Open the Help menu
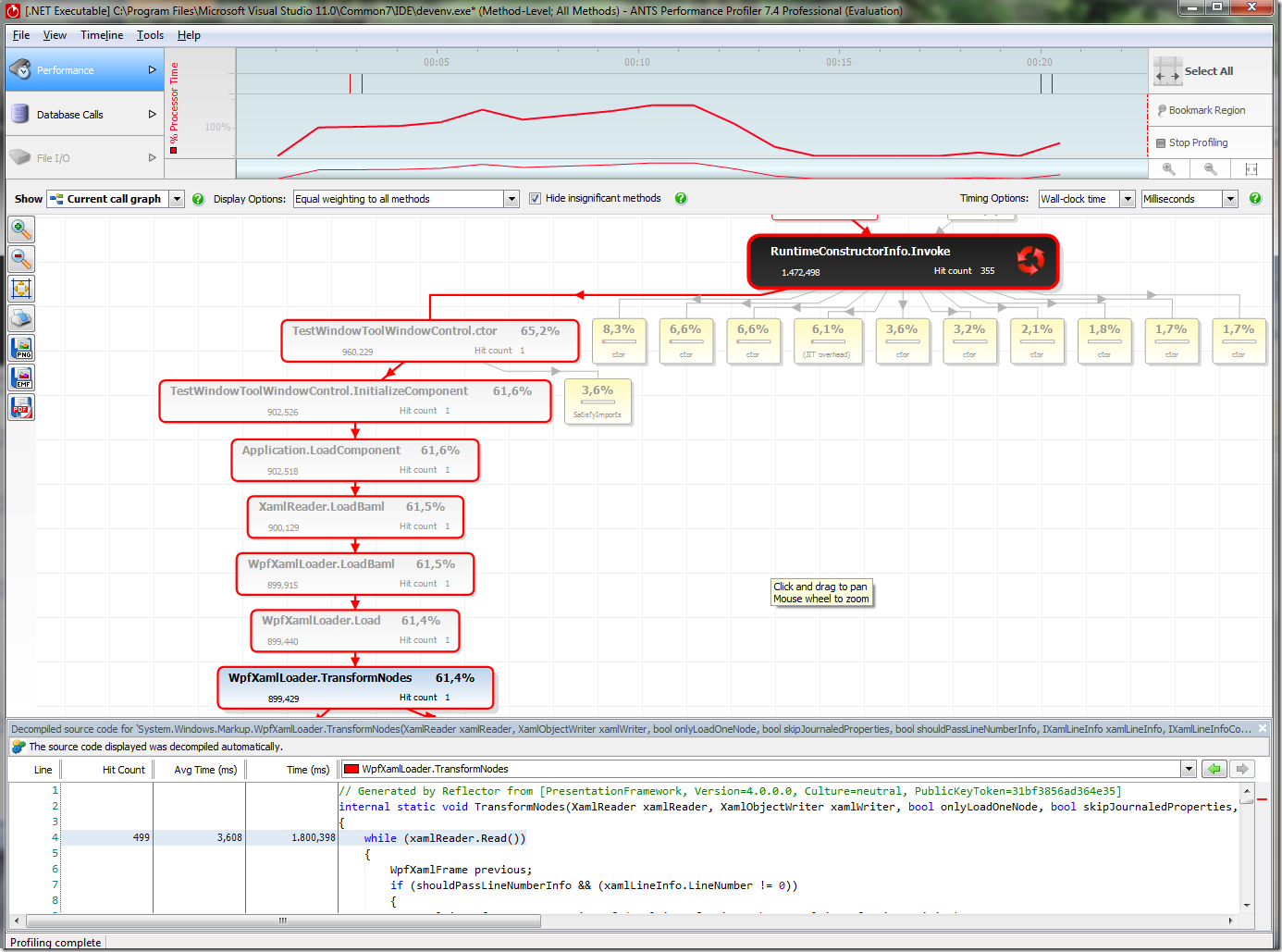The height and width of the screenshot is (952, 1282). [x=189, y=35]
